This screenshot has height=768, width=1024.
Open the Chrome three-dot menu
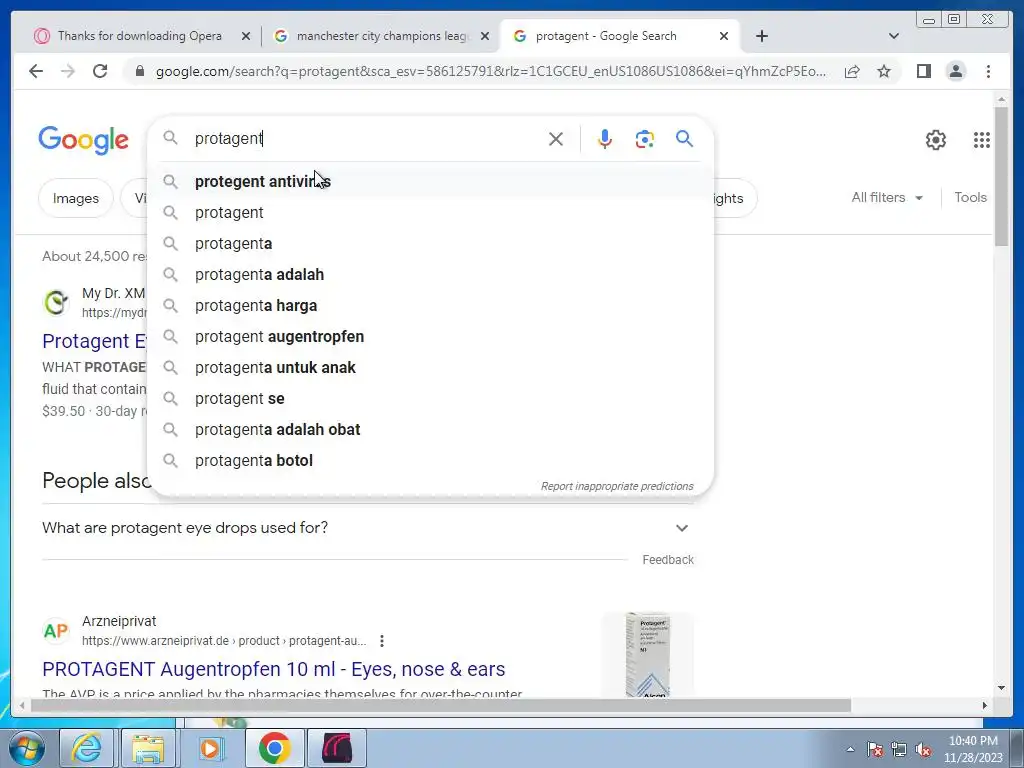coord(988,71)
